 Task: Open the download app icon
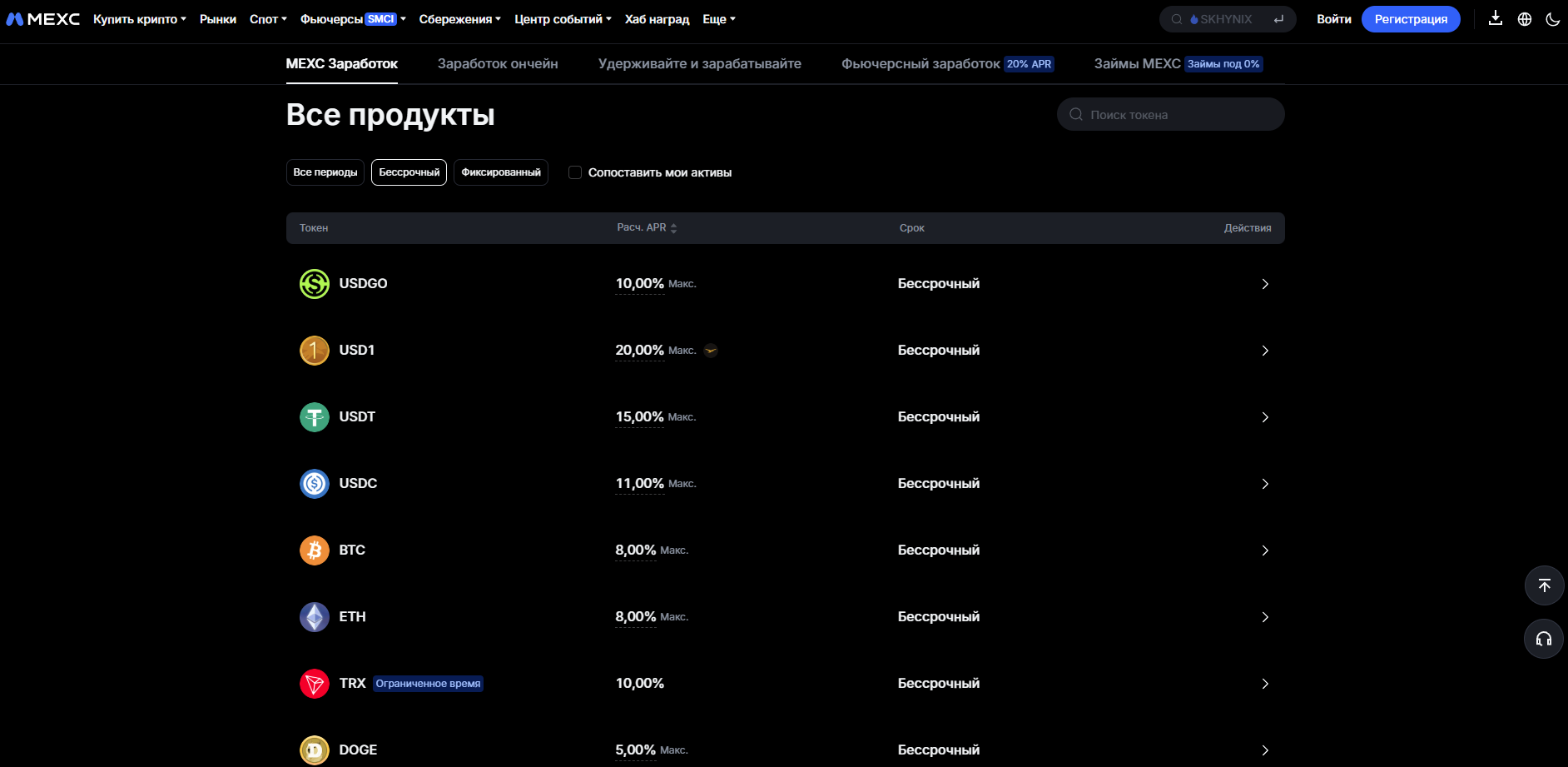1496,18
